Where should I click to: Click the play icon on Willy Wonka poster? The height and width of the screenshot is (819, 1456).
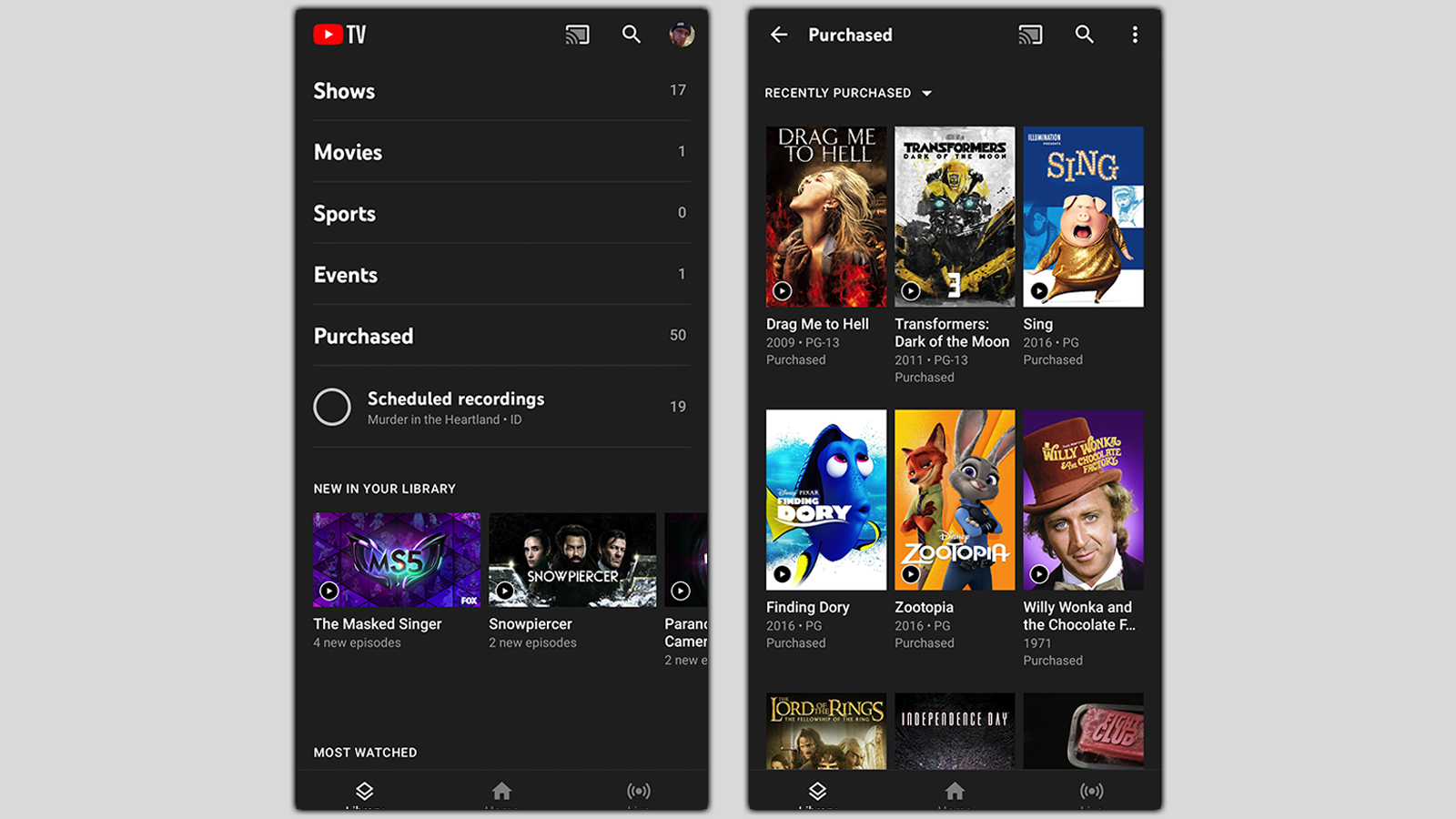pos(1039,574)
